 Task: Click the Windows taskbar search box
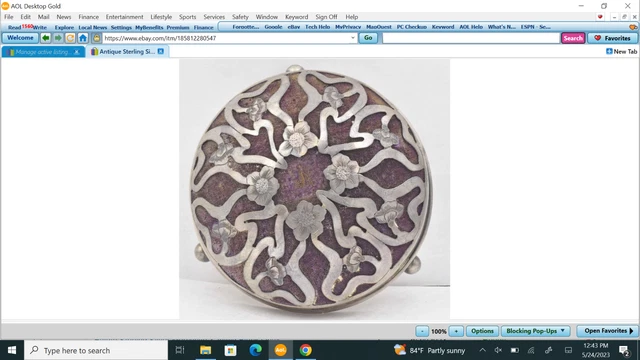point(96,350)
